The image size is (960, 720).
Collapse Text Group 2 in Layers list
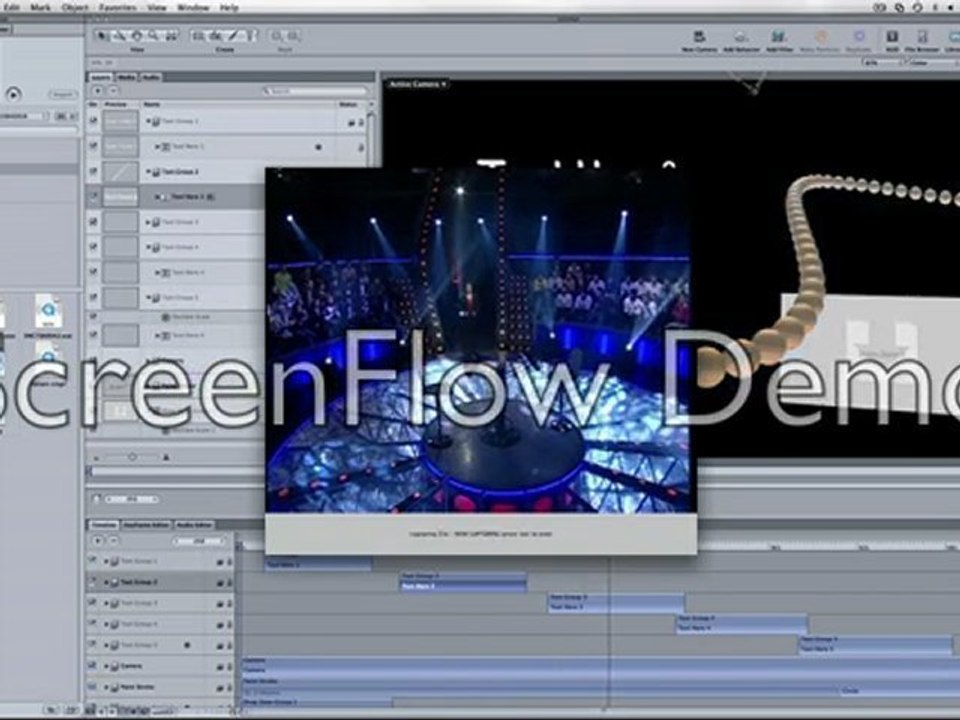148,172
